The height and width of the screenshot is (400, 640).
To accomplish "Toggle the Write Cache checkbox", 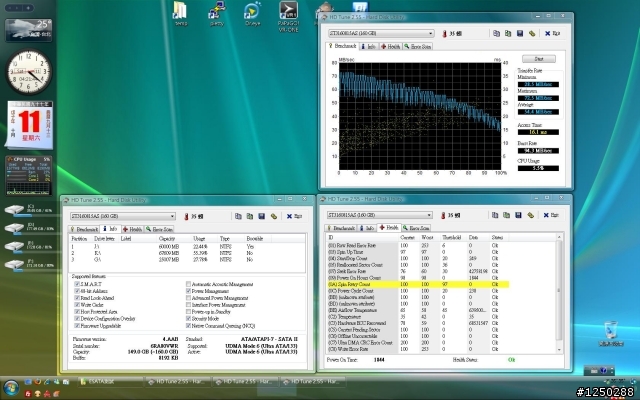I will 77,305.
